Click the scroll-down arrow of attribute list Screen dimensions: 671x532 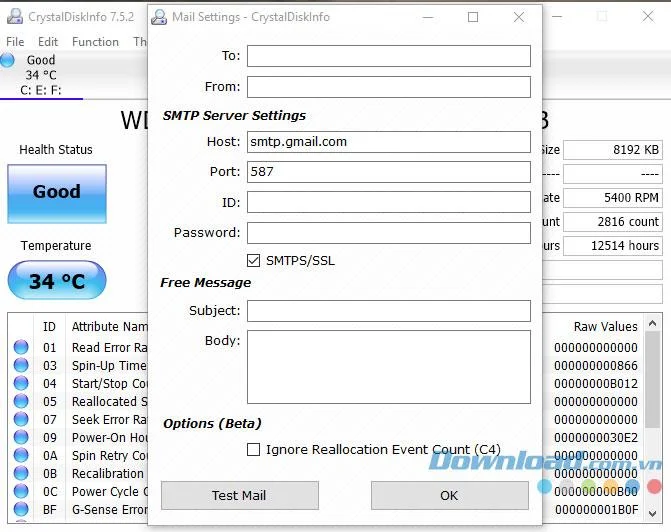point(652,513)
